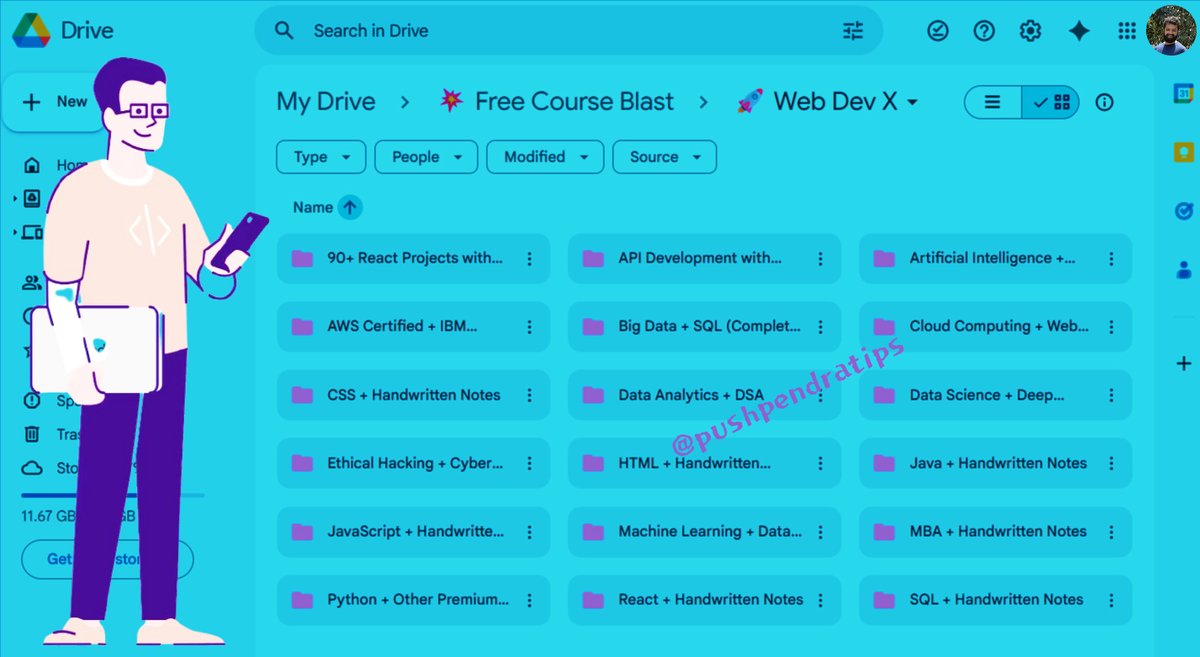Open more actions for Ethical Hacking folder
This screenshot has height=657, width=1200.
529,463
